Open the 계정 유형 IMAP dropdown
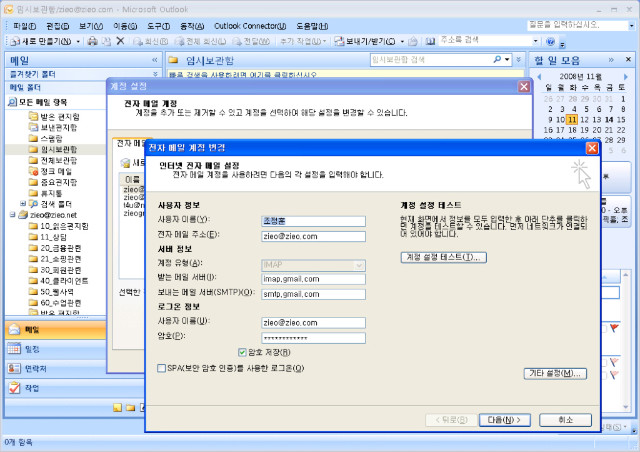This screenshot has height=452, width=640. pos(359,265)
